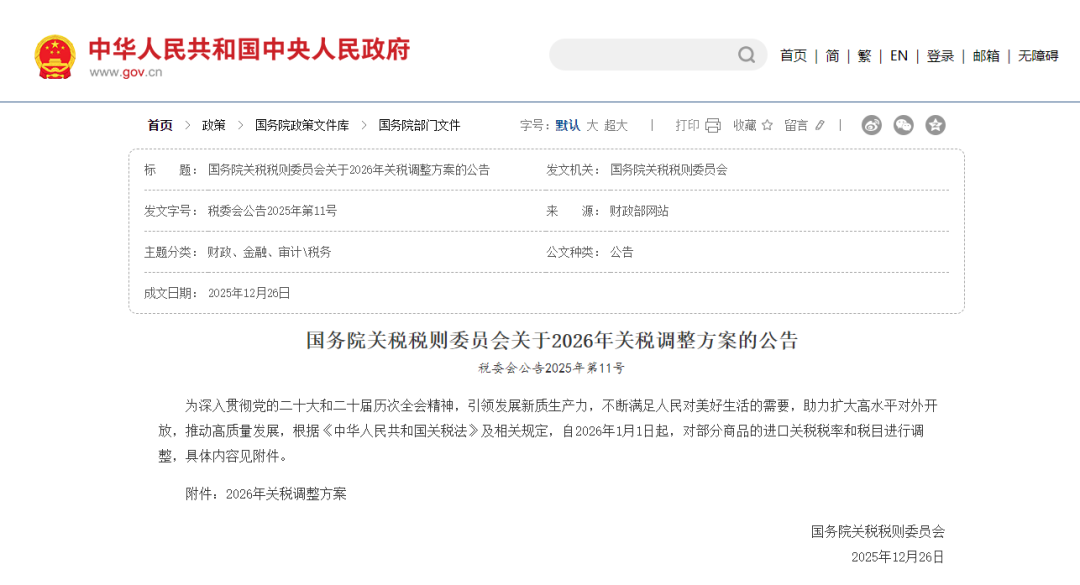Click the national emblem logo
This screenshot has width=1080, height=585.
55,57
